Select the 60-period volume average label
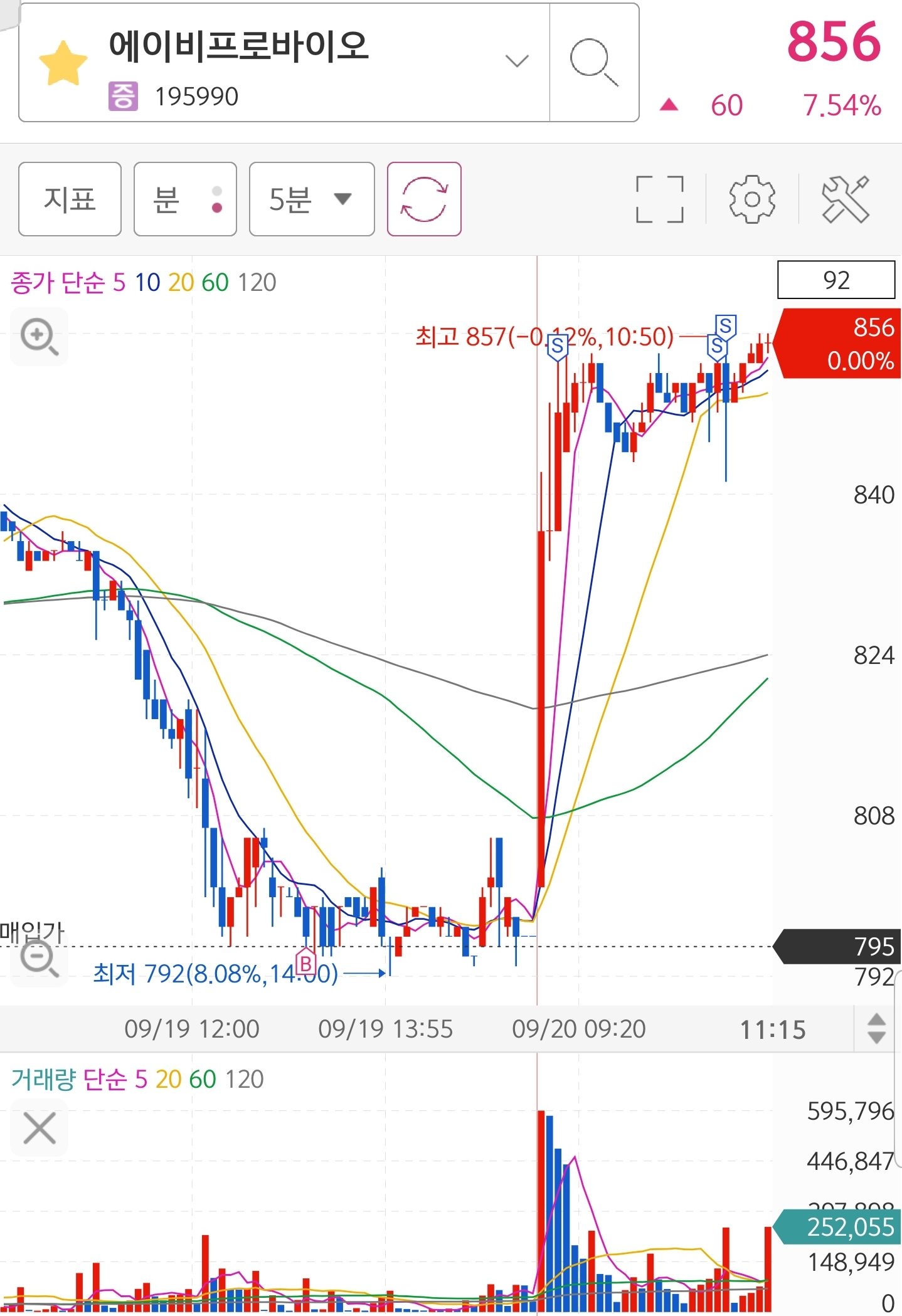Viewport: 902px width, 1316px height. pyautogui.click(x=203, y=1079)
